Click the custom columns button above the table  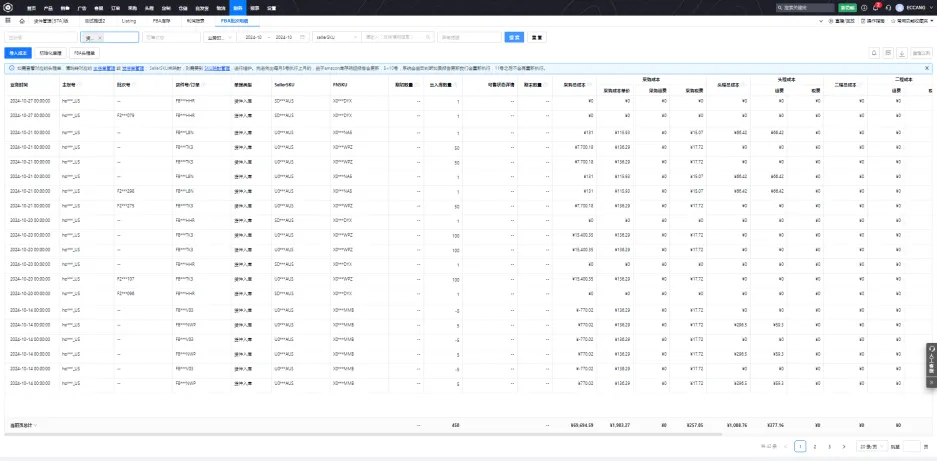pos(922,53)
